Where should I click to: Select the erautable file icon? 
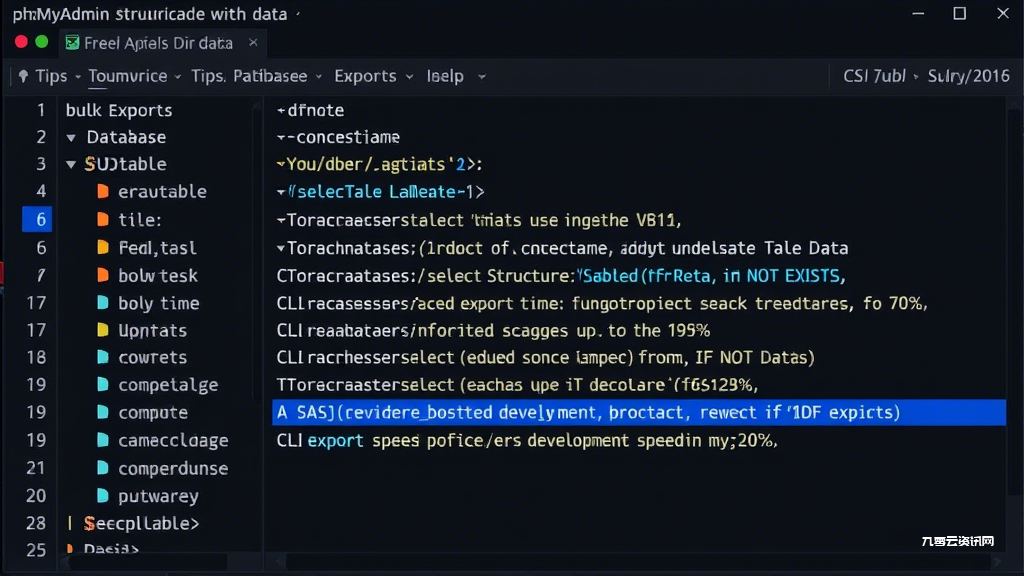(x=103, y=191)
